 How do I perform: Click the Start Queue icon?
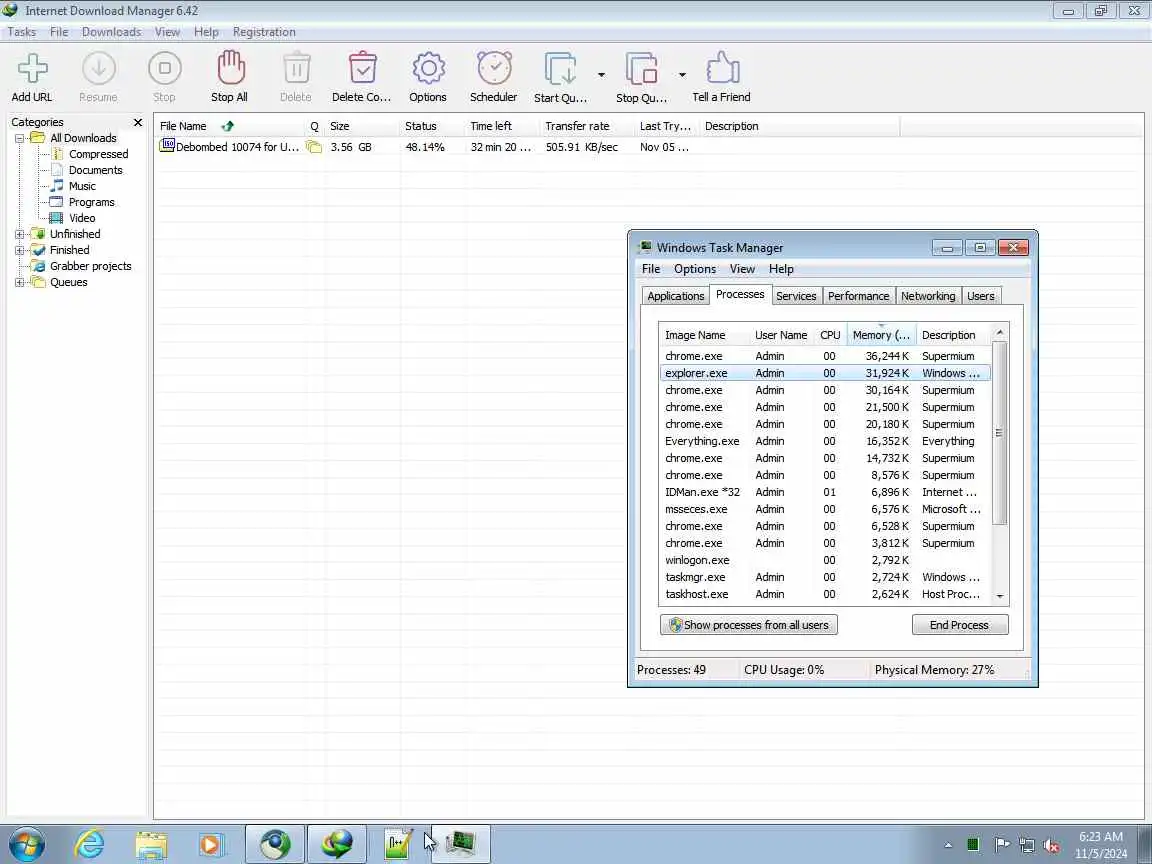(561, 69)
